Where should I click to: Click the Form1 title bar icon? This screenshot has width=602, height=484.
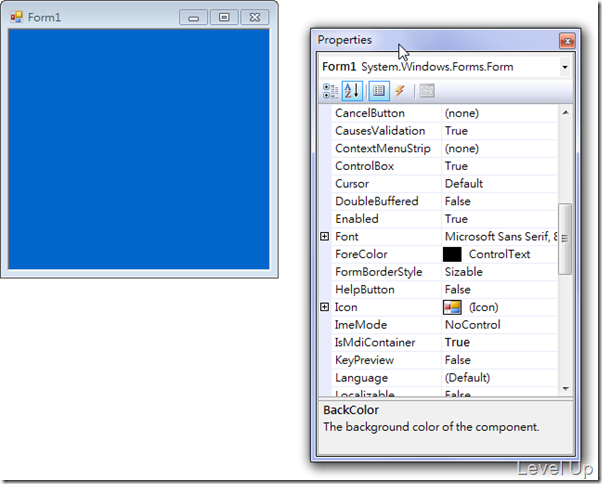click(x=17, y=17)
